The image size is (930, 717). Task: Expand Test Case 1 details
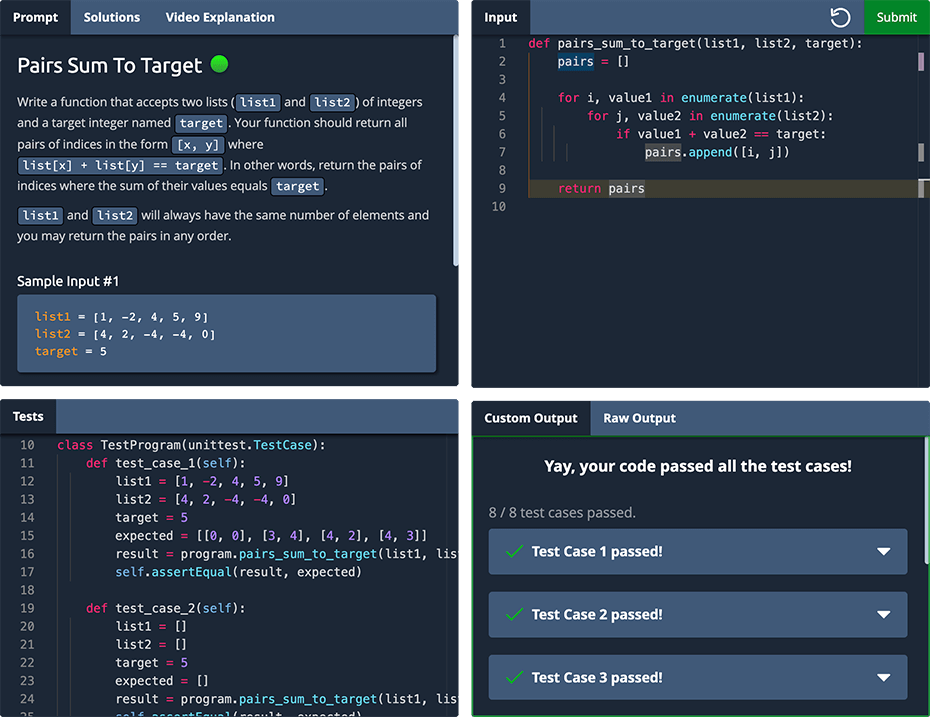(883, 551)
